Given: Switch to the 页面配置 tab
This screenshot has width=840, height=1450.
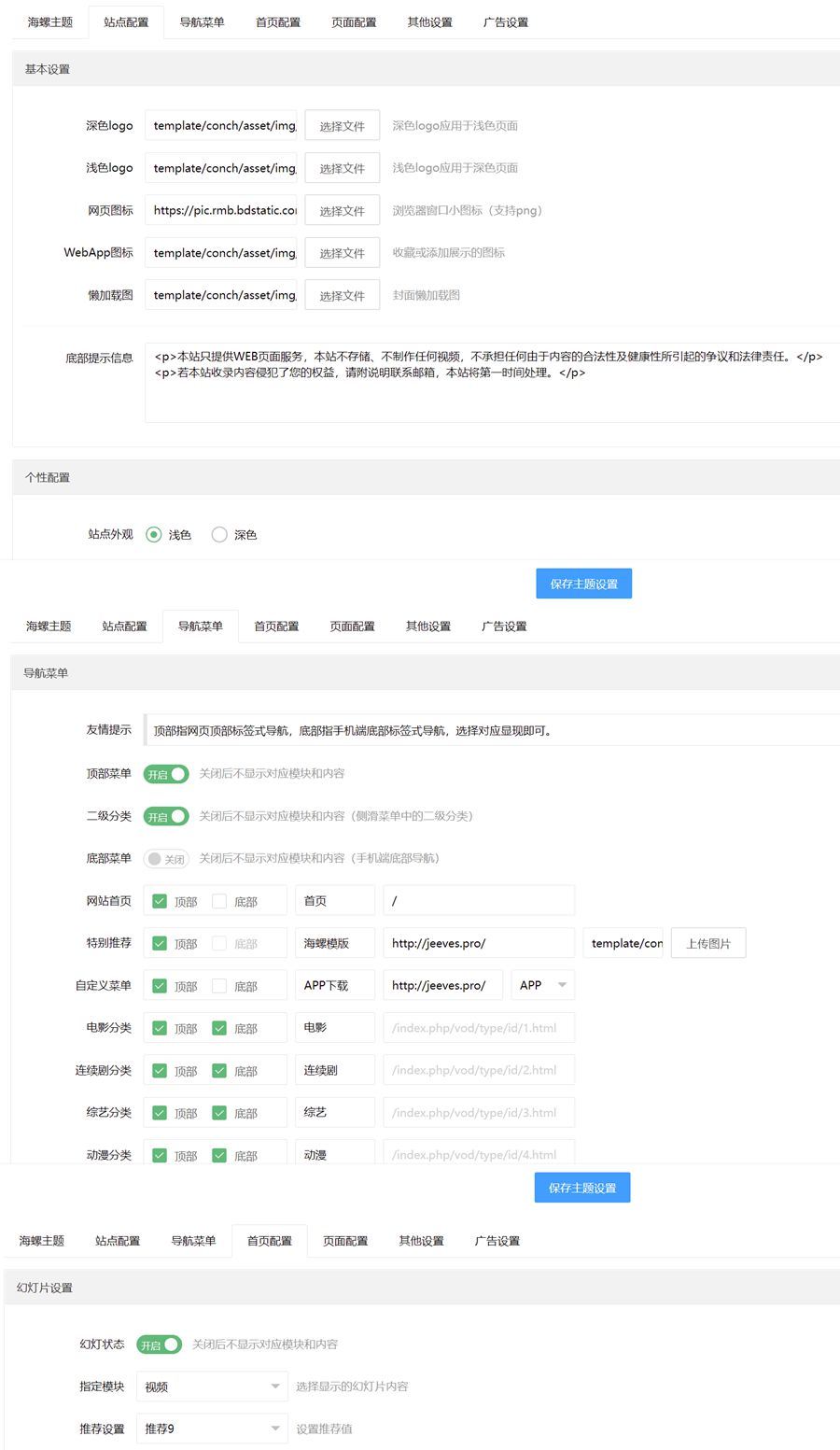Looking at the screenshot, I should 353,22.
